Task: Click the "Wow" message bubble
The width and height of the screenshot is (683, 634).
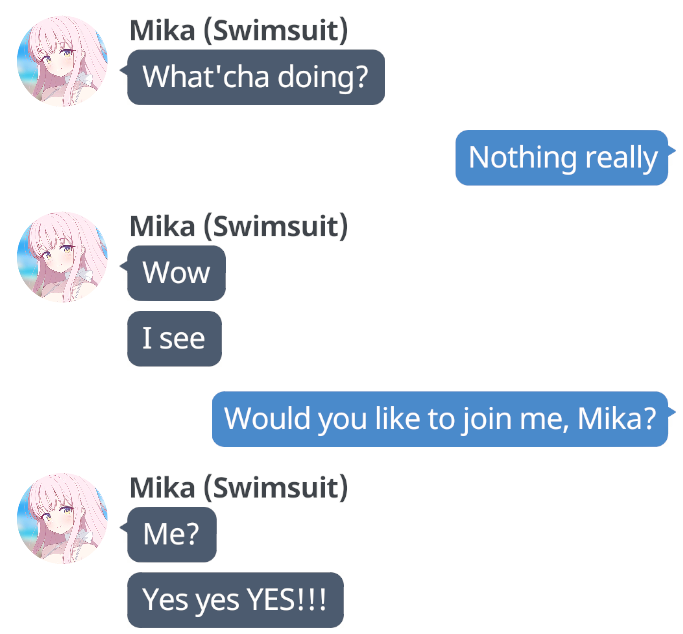Action: click(x=176, y=273)
